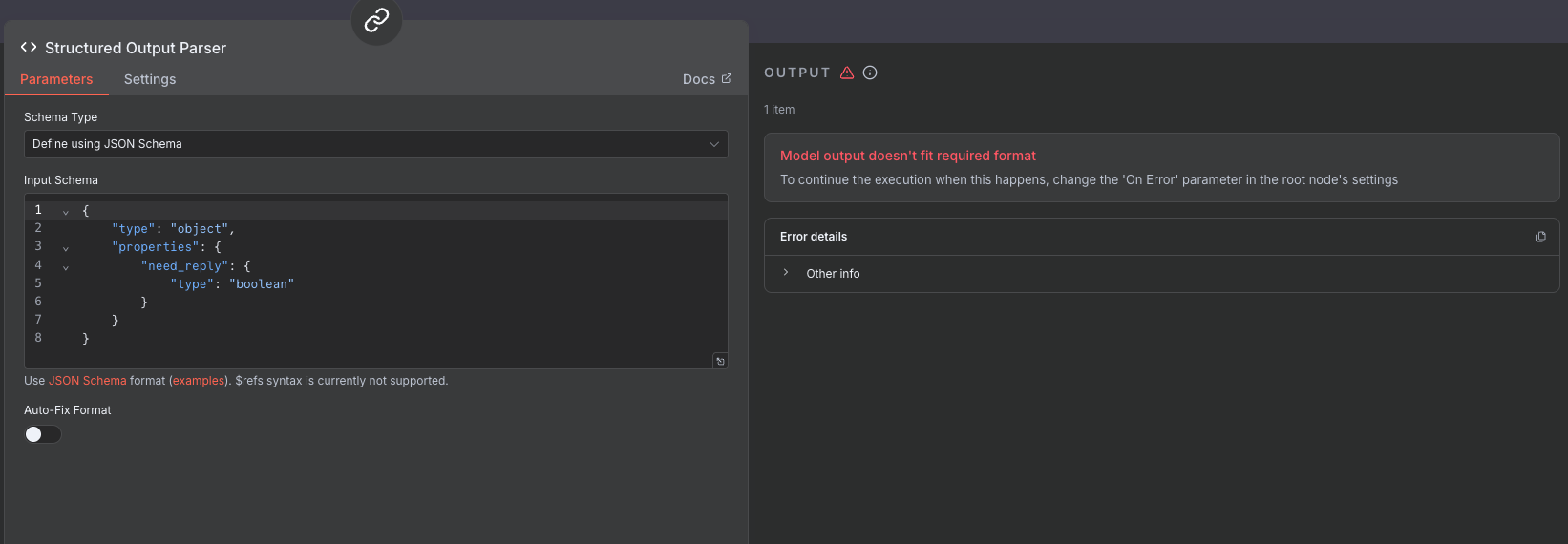Switch to the Parameters tab

pyautogui.click(x=56, y=79)
